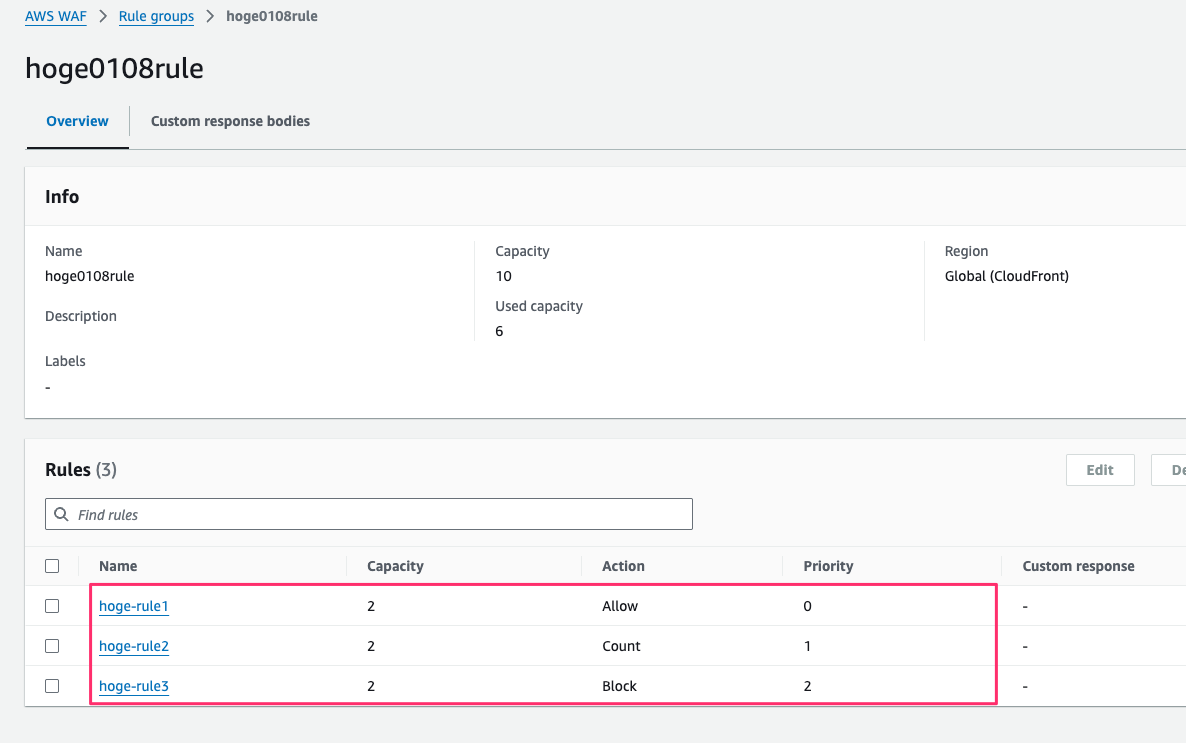Open the hoge-rule2 rule link
The image size is (1186, 743).
(x=134, y=646)
